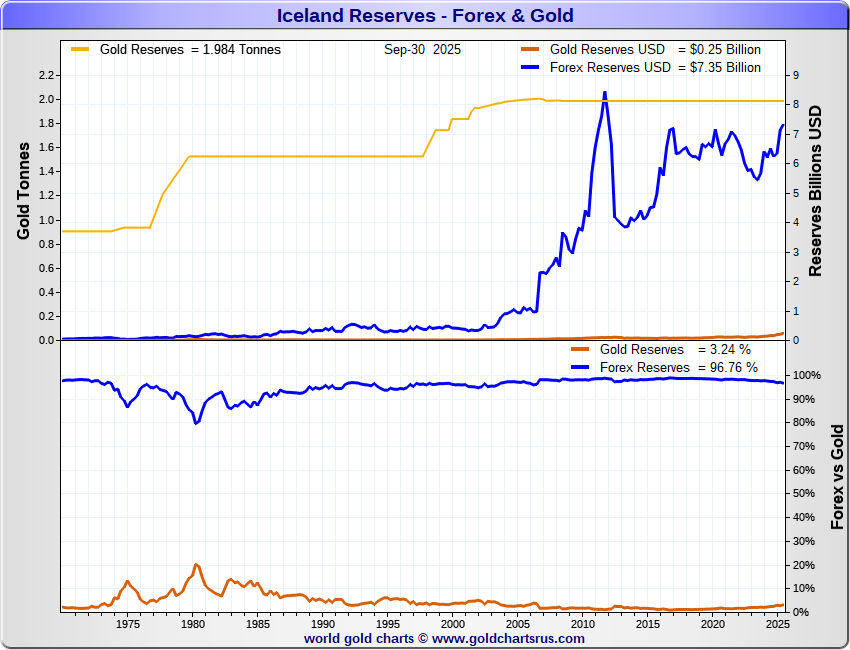This screenshot has height=650, width=850.
Task: Click the 1.4 tick on Gold Tonnes axis
Action: click(46, 171)
